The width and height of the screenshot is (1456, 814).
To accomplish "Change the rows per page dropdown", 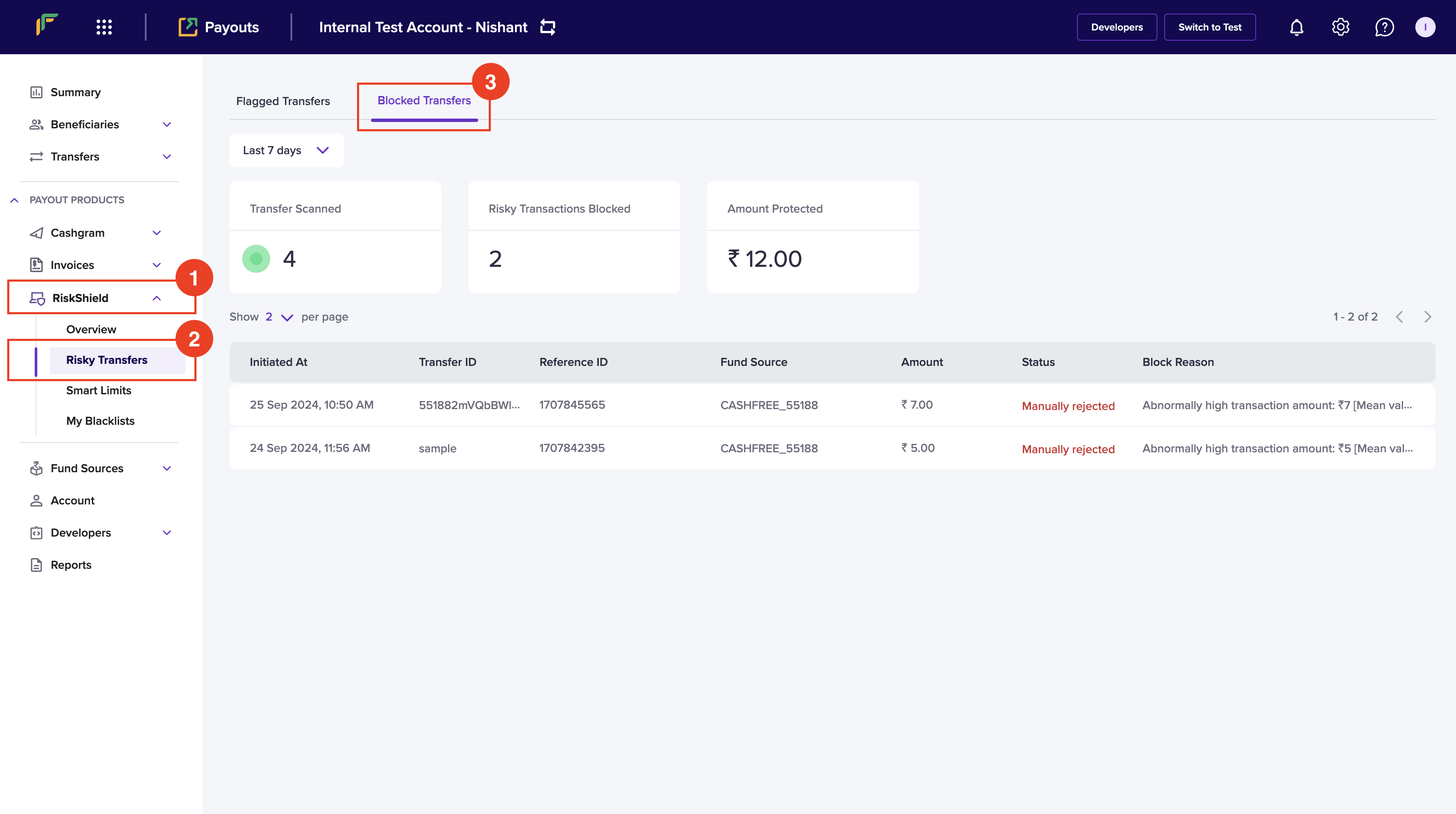I will pyautogui.click(x=279, y=317).
